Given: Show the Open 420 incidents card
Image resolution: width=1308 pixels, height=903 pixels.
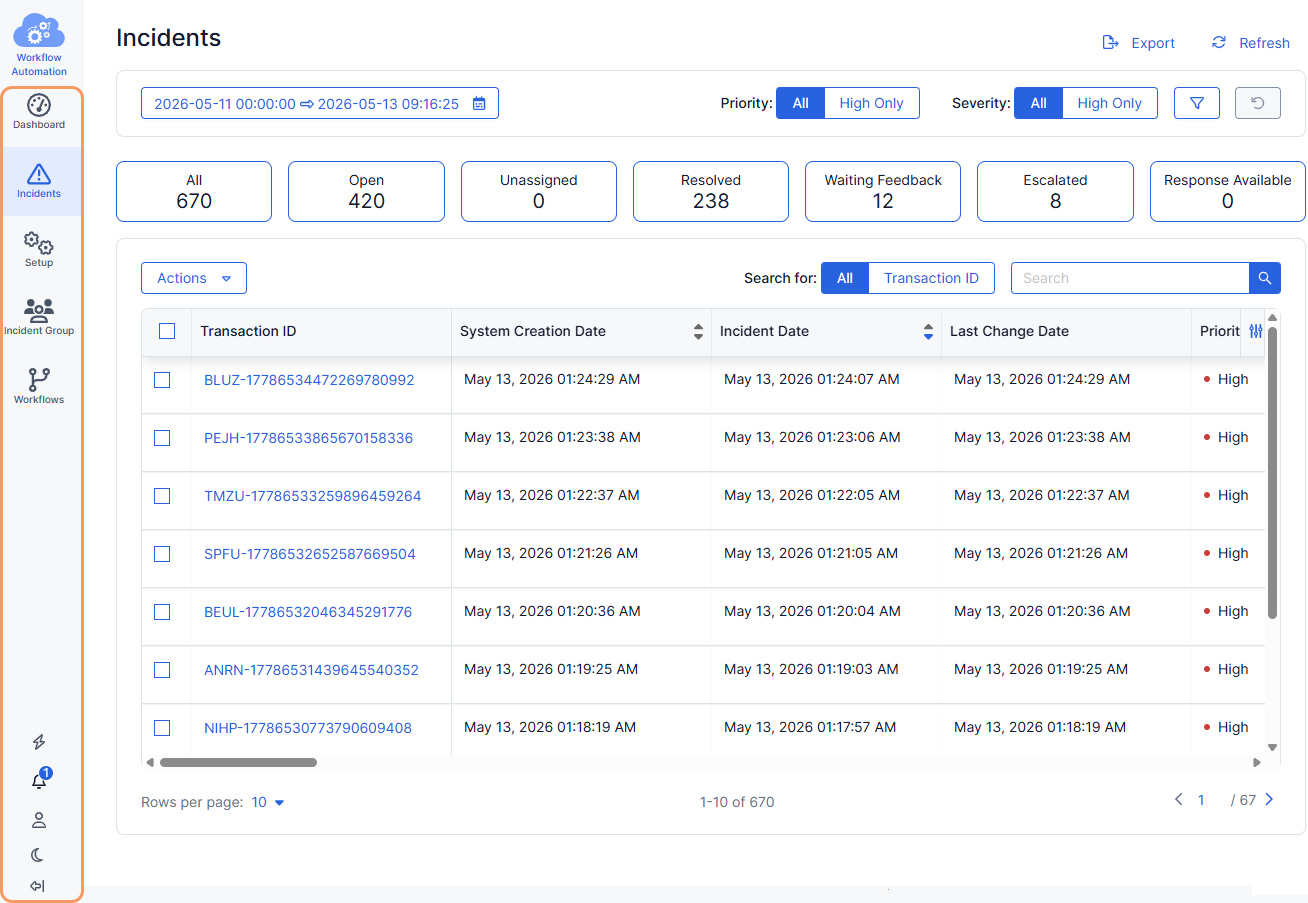Looking at the screenshot, I should click(x=366, y=191).
